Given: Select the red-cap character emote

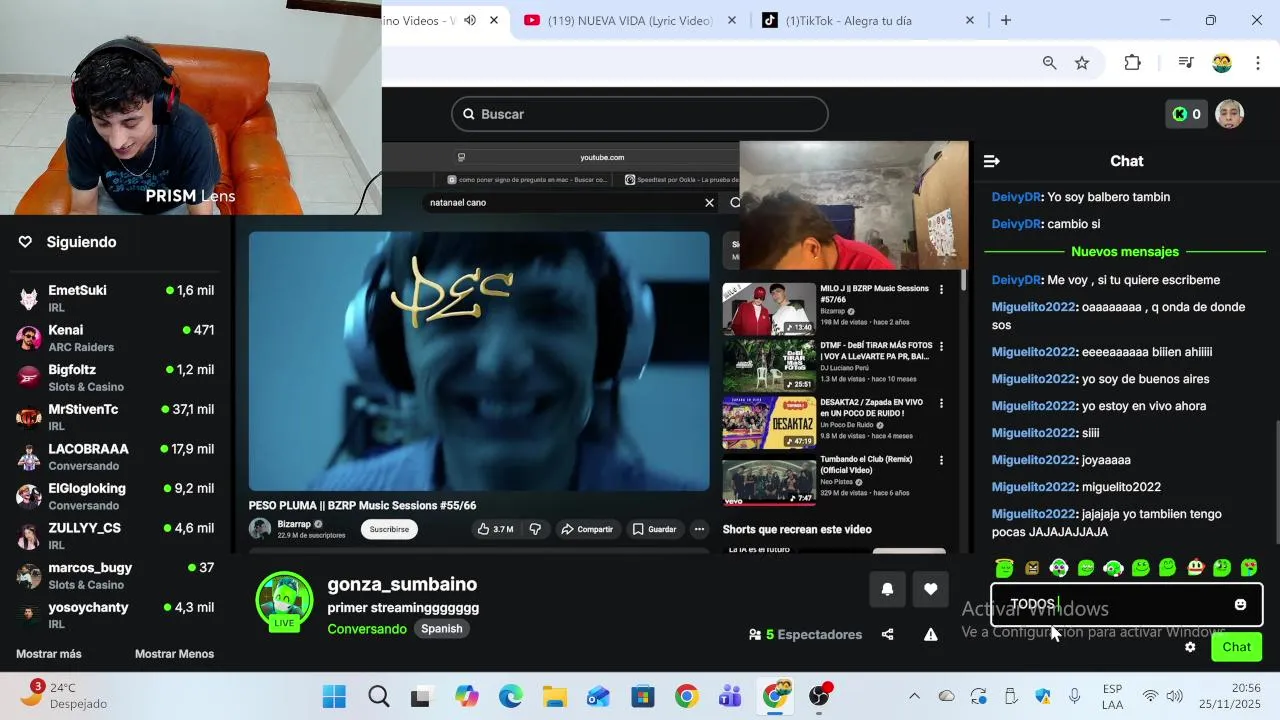Looking at the screenshot, I should click(1195, 568).
